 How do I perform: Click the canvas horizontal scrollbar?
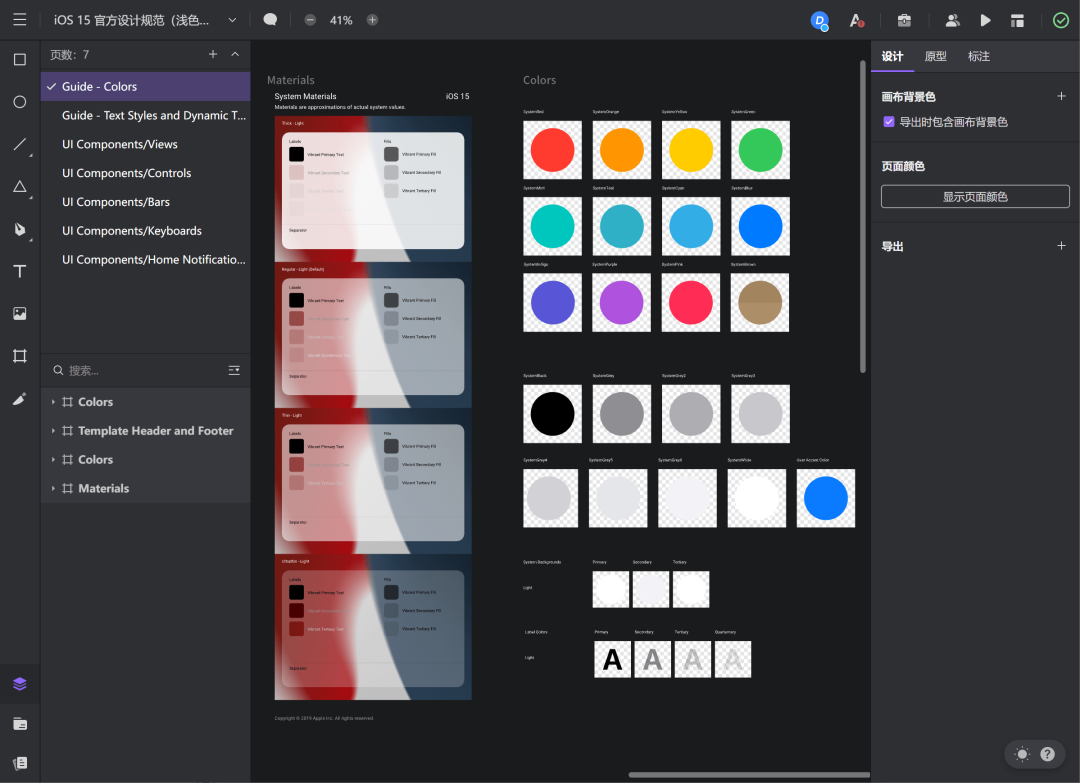[x=749, y=775]
